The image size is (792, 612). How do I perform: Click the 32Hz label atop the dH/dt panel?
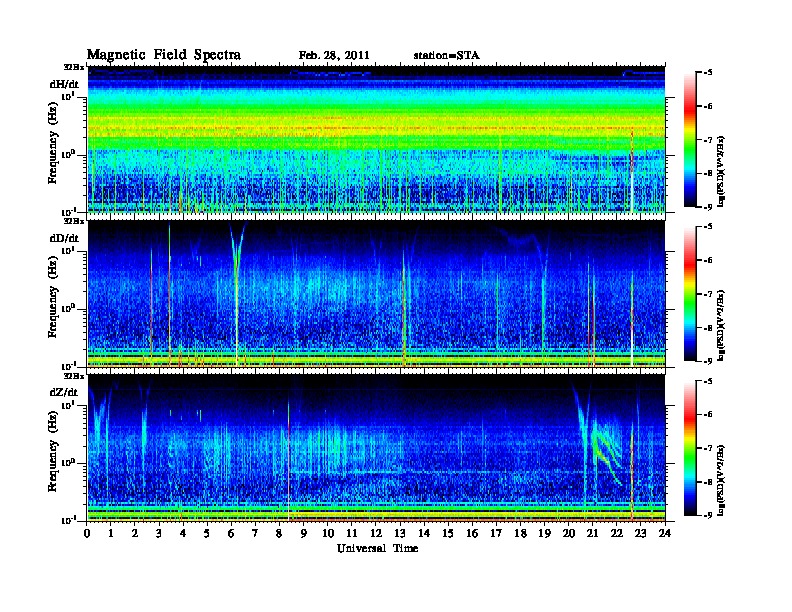pyautogui.click(x=74, y=67)
